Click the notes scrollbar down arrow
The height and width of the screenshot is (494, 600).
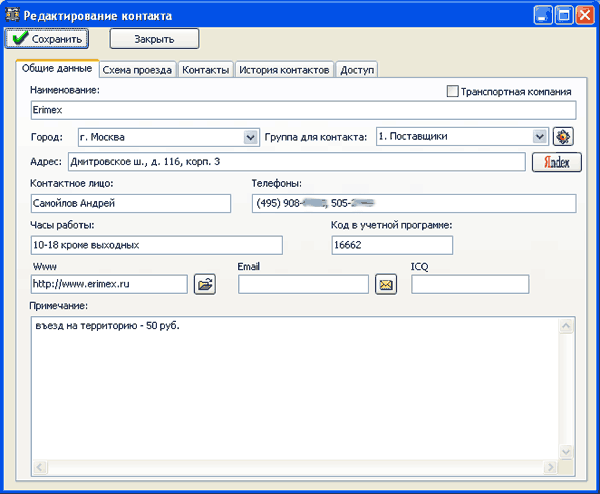click(x=566, y=452)
